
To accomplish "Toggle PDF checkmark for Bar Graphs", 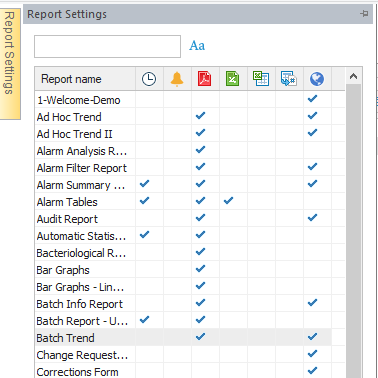I will click(200, 269).
